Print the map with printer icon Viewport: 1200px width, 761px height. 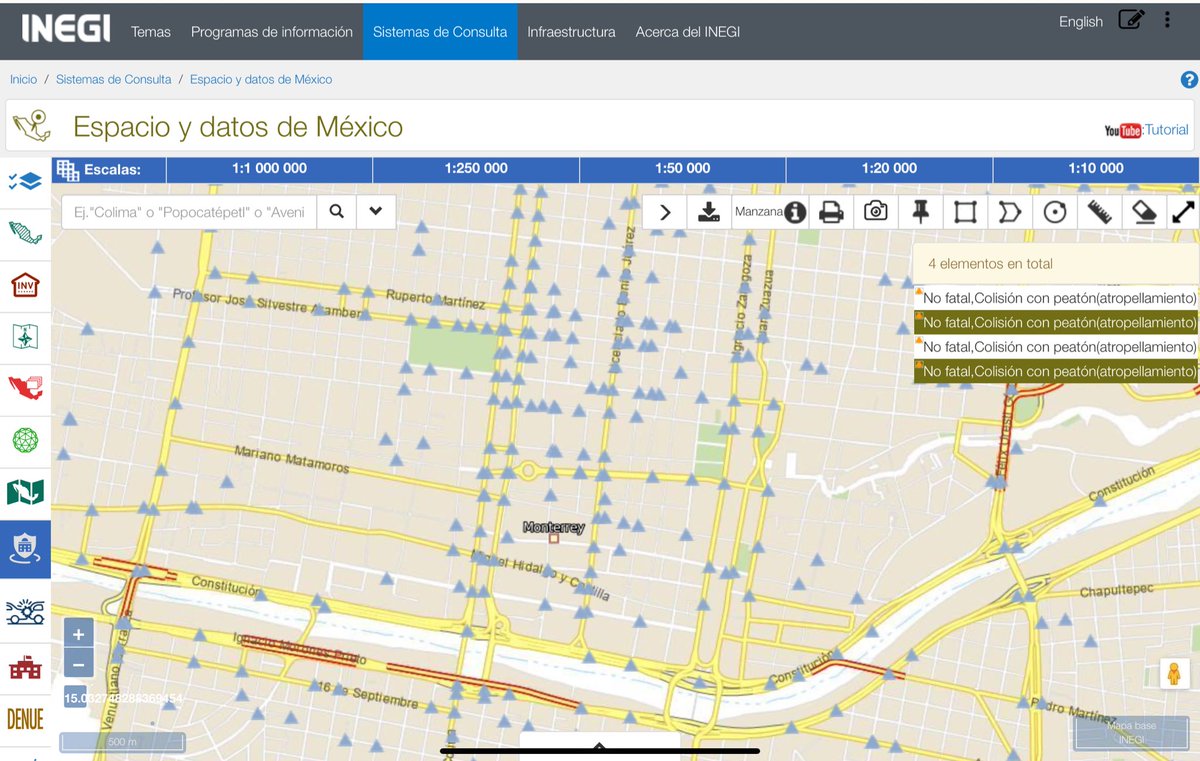(x=831, y=212)
